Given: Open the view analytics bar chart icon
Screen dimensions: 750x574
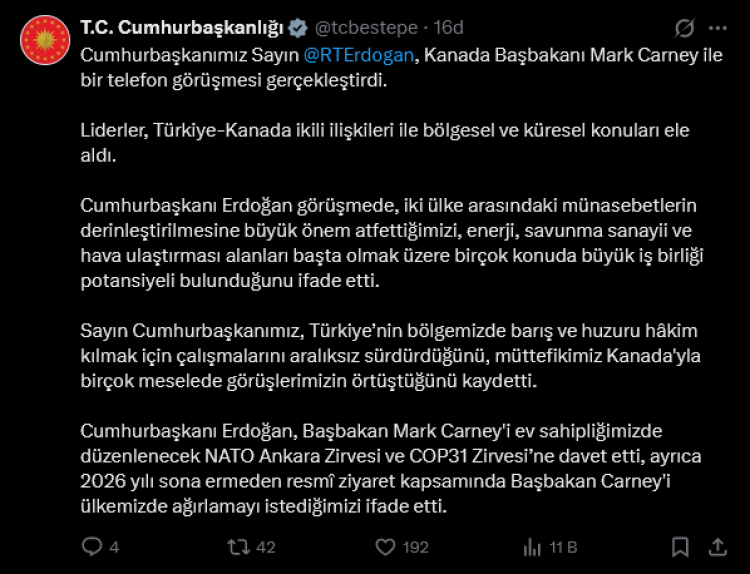Looking at the screenshot, I should 532,547.
